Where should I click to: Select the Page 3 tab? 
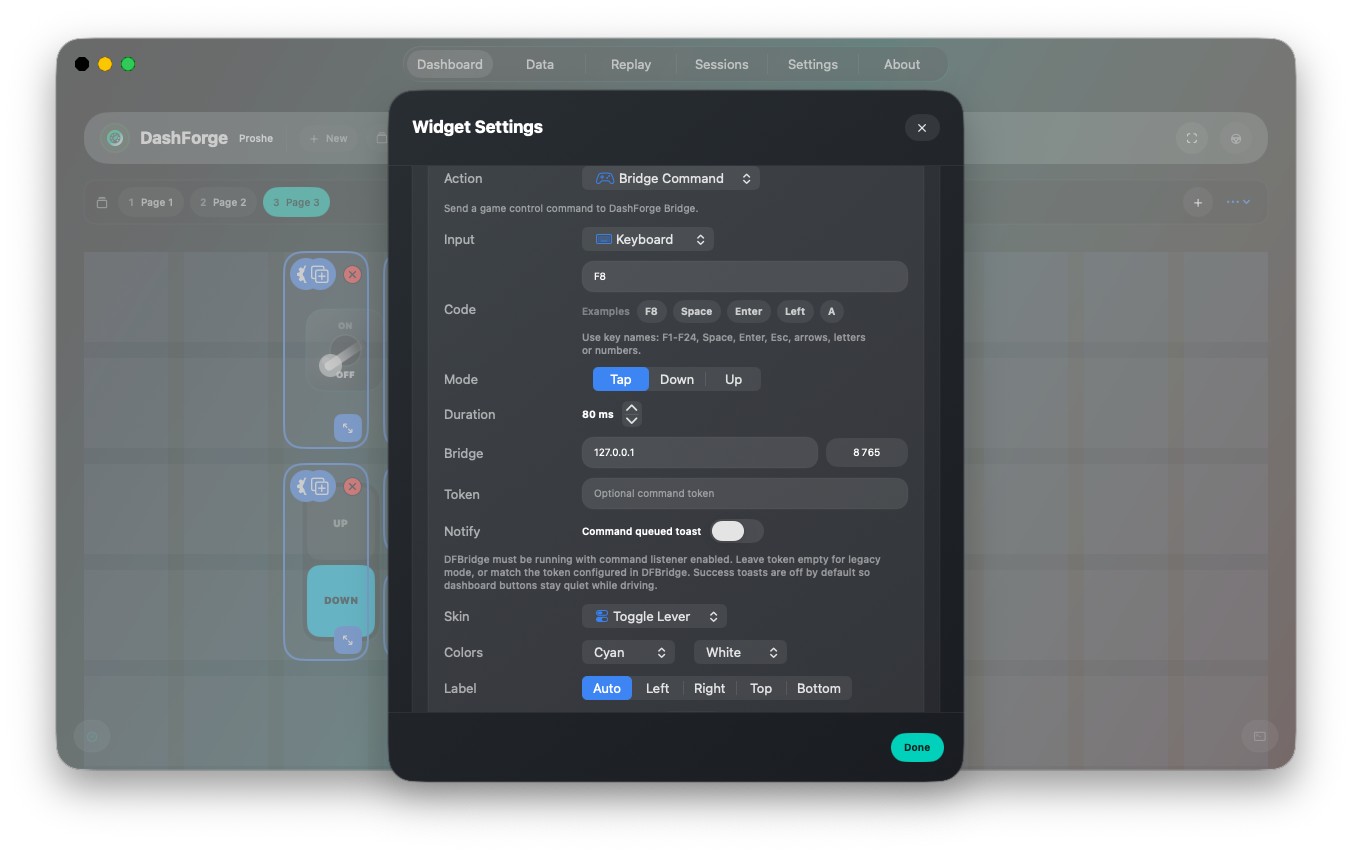296,202
